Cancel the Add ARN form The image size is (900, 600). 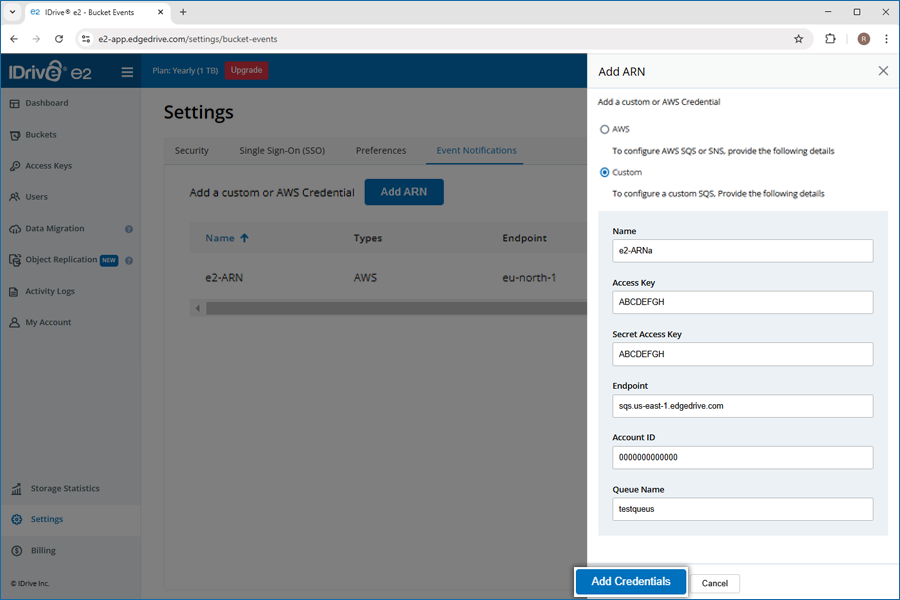(715, 583)
